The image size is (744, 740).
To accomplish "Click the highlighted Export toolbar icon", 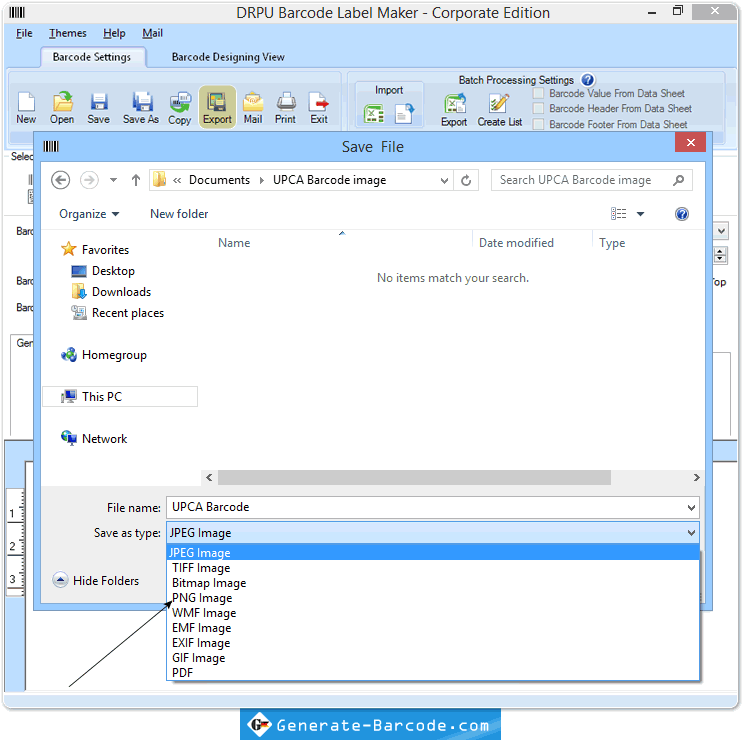I will click(217, 107).
